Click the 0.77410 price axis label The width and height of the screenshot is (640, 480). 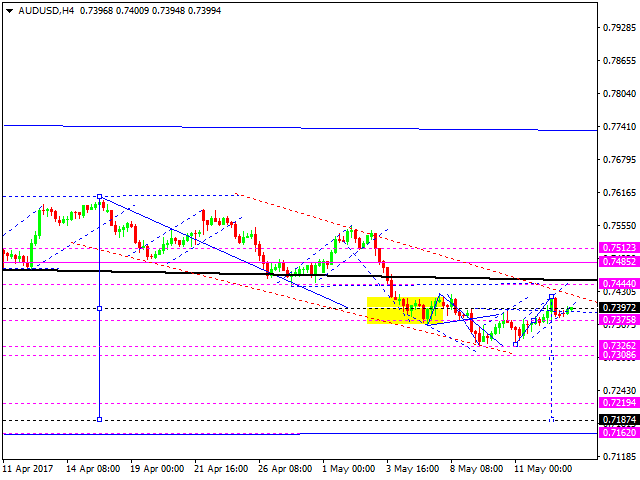click(x=619, y=127)
